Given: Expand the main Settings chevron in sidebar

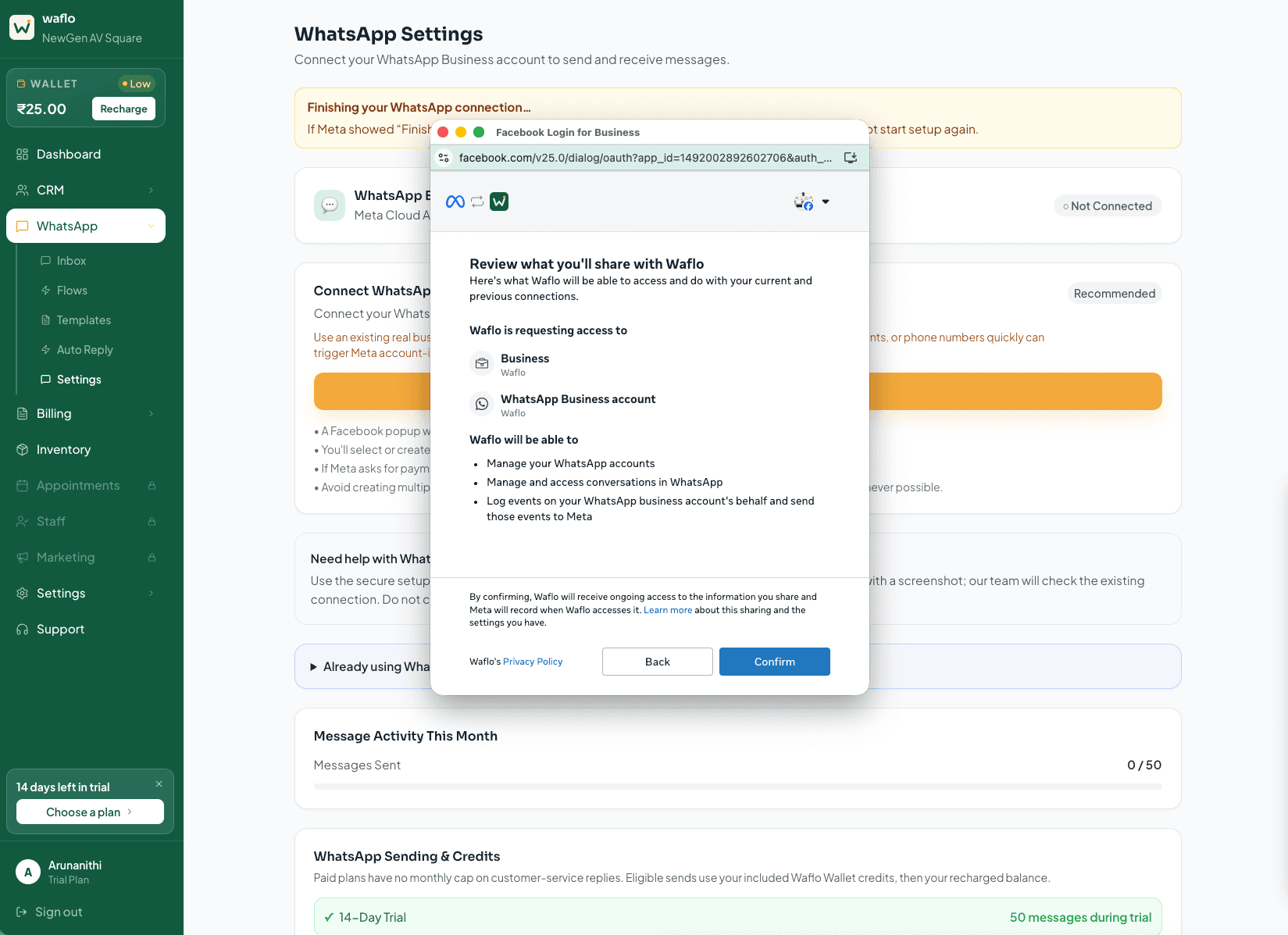Looking at the screenshot, I should (152, 593).
